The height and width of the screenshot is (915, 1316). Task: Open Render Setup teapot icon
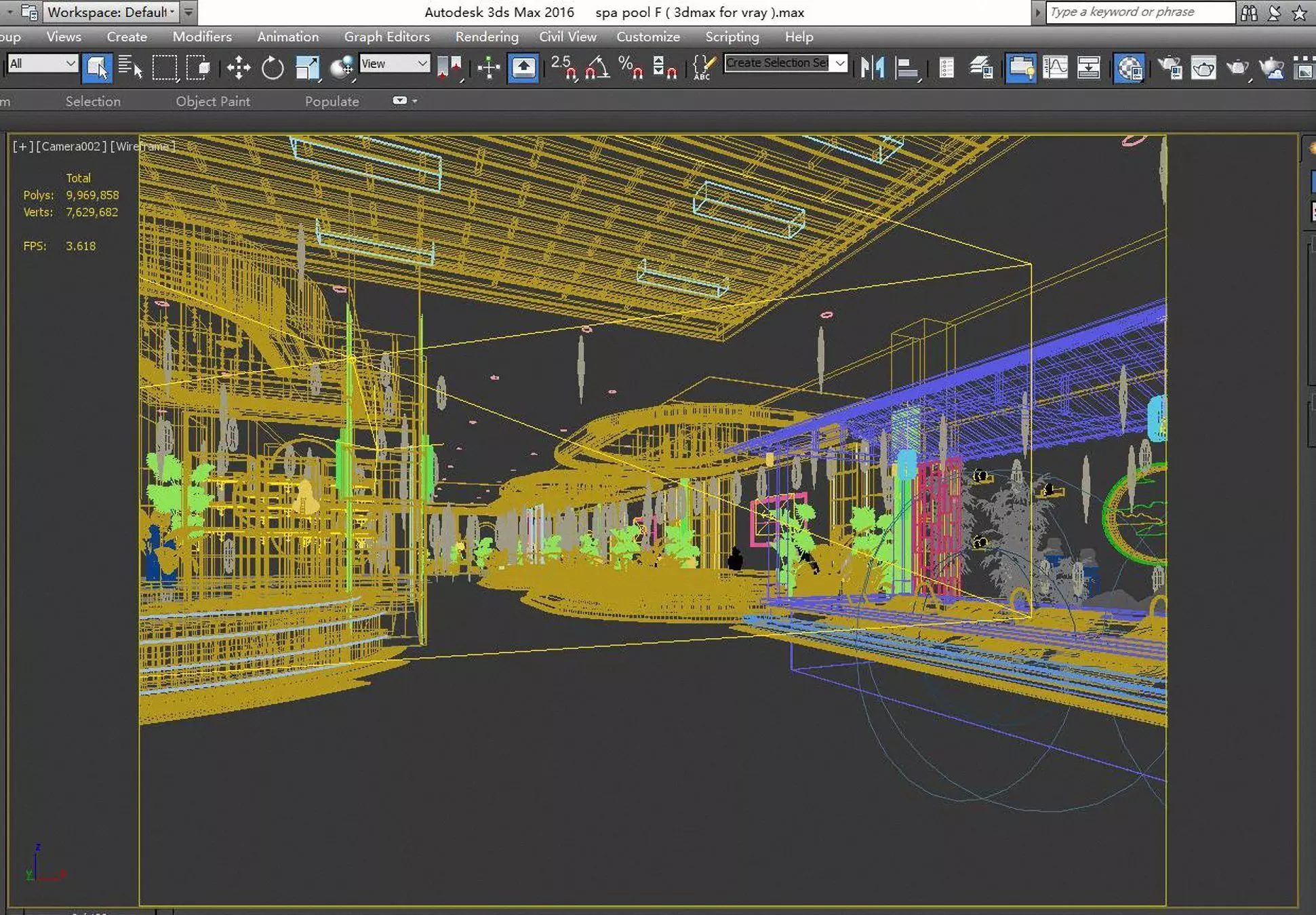[x=1170, y=68]
